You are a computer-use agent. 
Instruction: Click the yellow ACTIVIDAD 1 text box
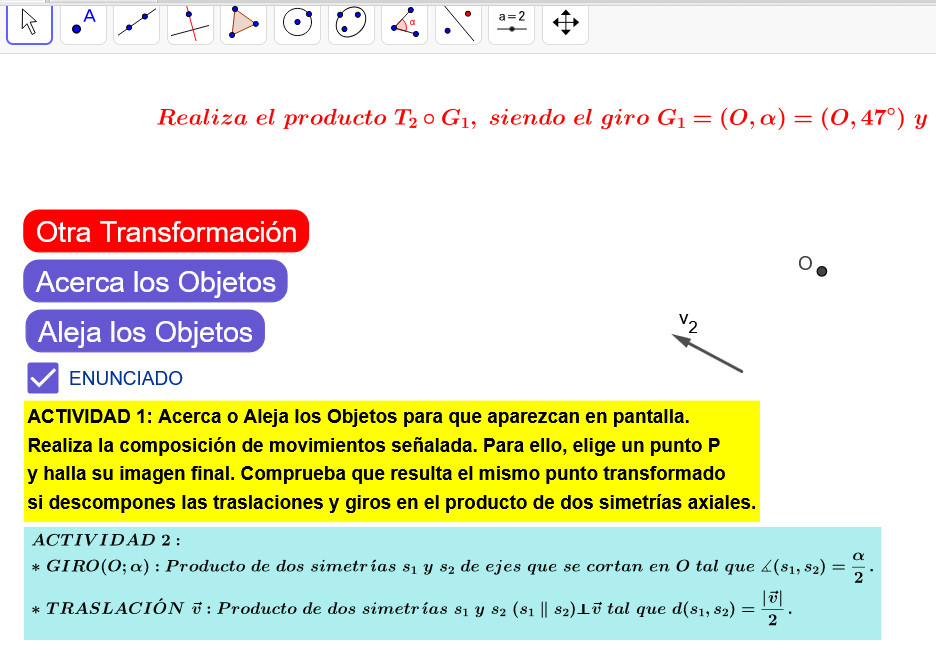point(391,460)
